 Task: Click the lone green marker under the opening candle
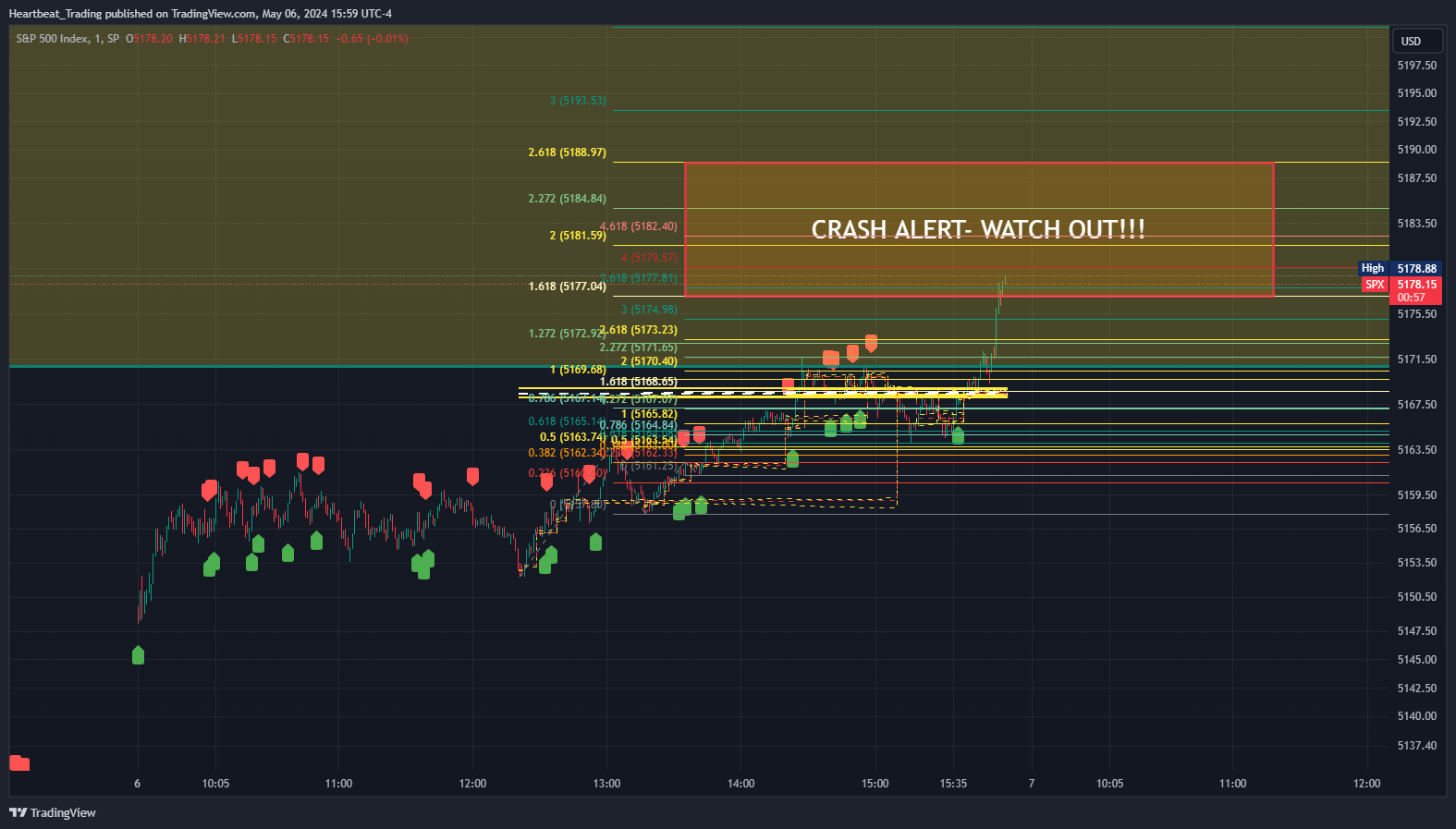click(x=138, y=655)
